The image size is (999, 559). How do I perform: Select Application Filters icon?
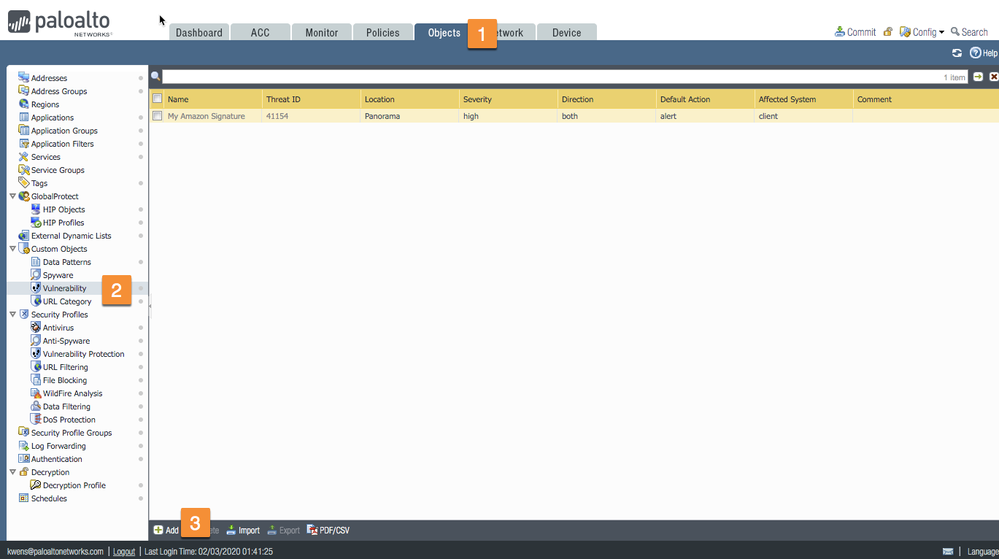click(24, 143)
